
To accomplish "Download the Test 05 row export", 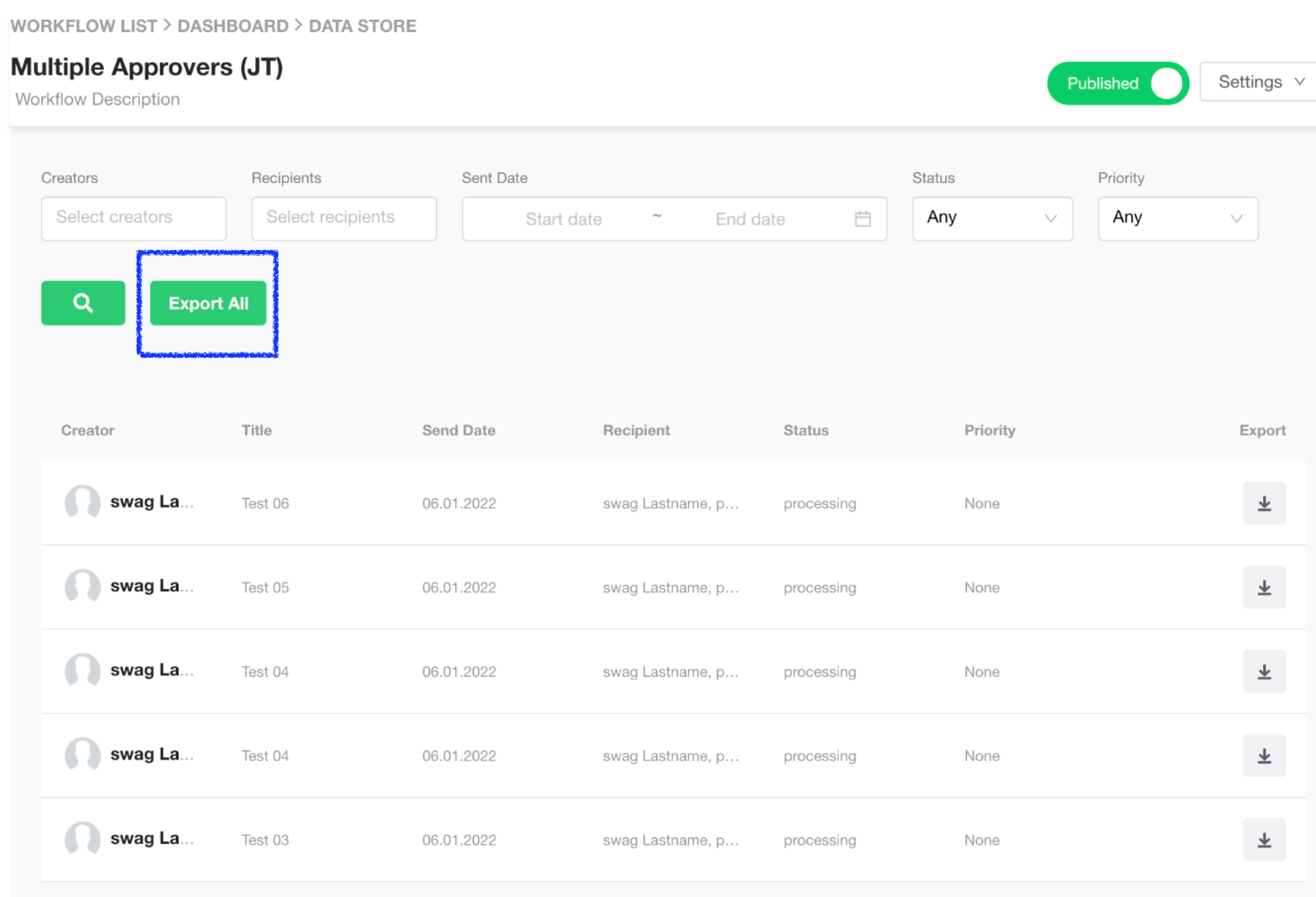I will click(x=1263, y=587).
